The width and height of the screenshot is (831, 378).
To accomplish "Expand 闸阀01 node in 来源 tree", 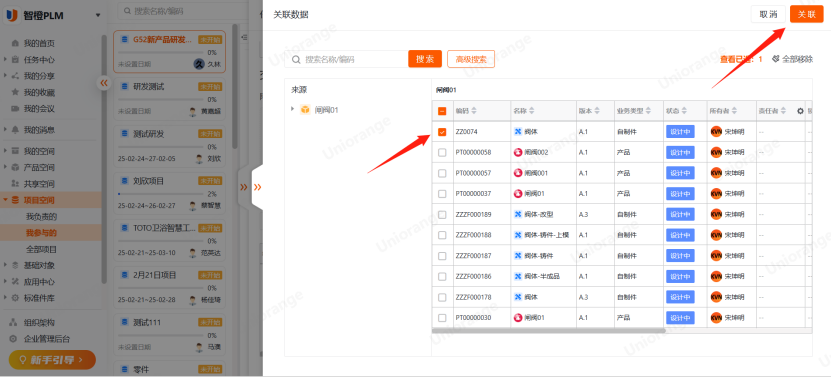I will (292, 109).
